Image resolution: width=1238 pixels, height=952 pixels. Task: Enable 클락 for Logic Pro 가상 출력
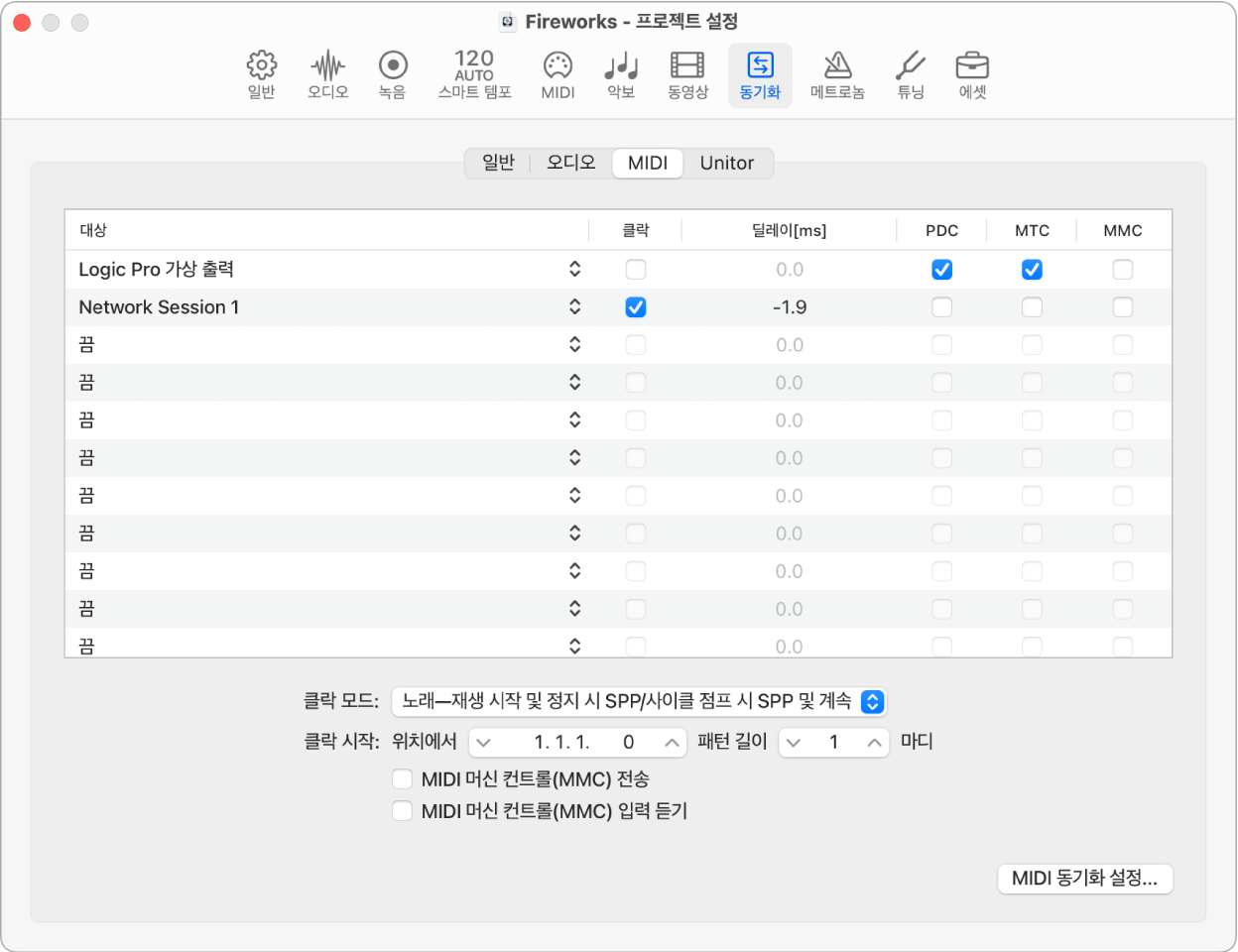[636, 270]
